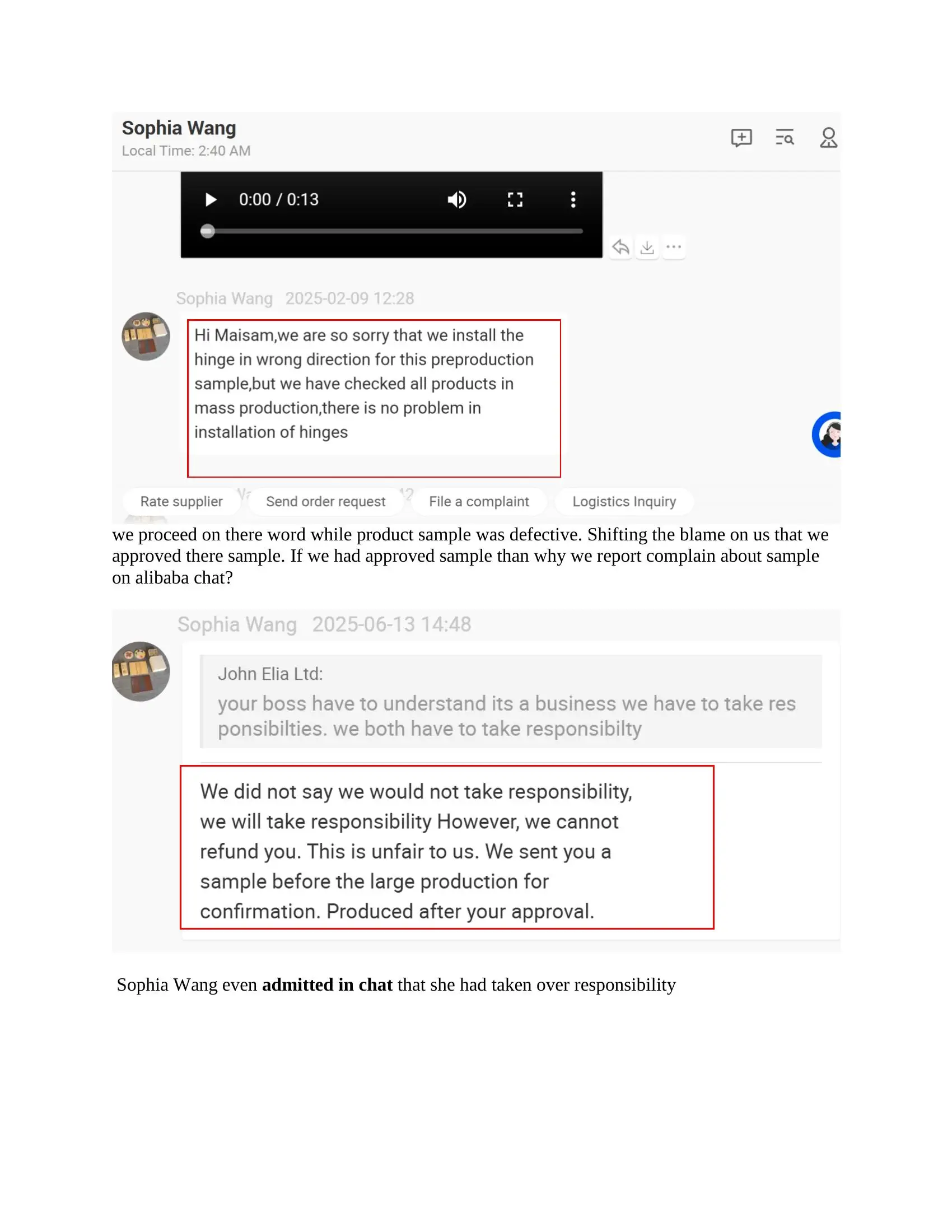Click Sophia Wang avatar beside June message
The image size is (952, 1232).
(141, 671)
